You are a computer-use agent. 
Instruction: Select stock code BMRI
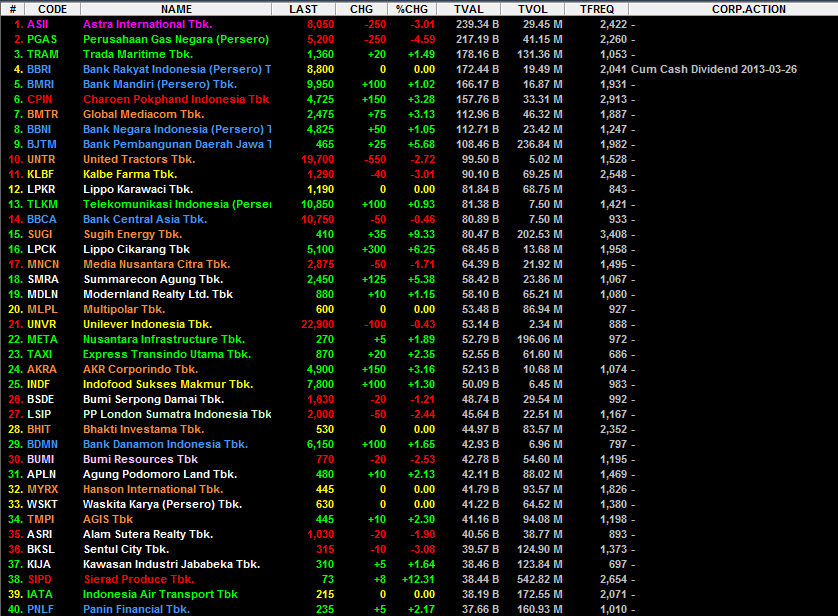click(40, 84)
